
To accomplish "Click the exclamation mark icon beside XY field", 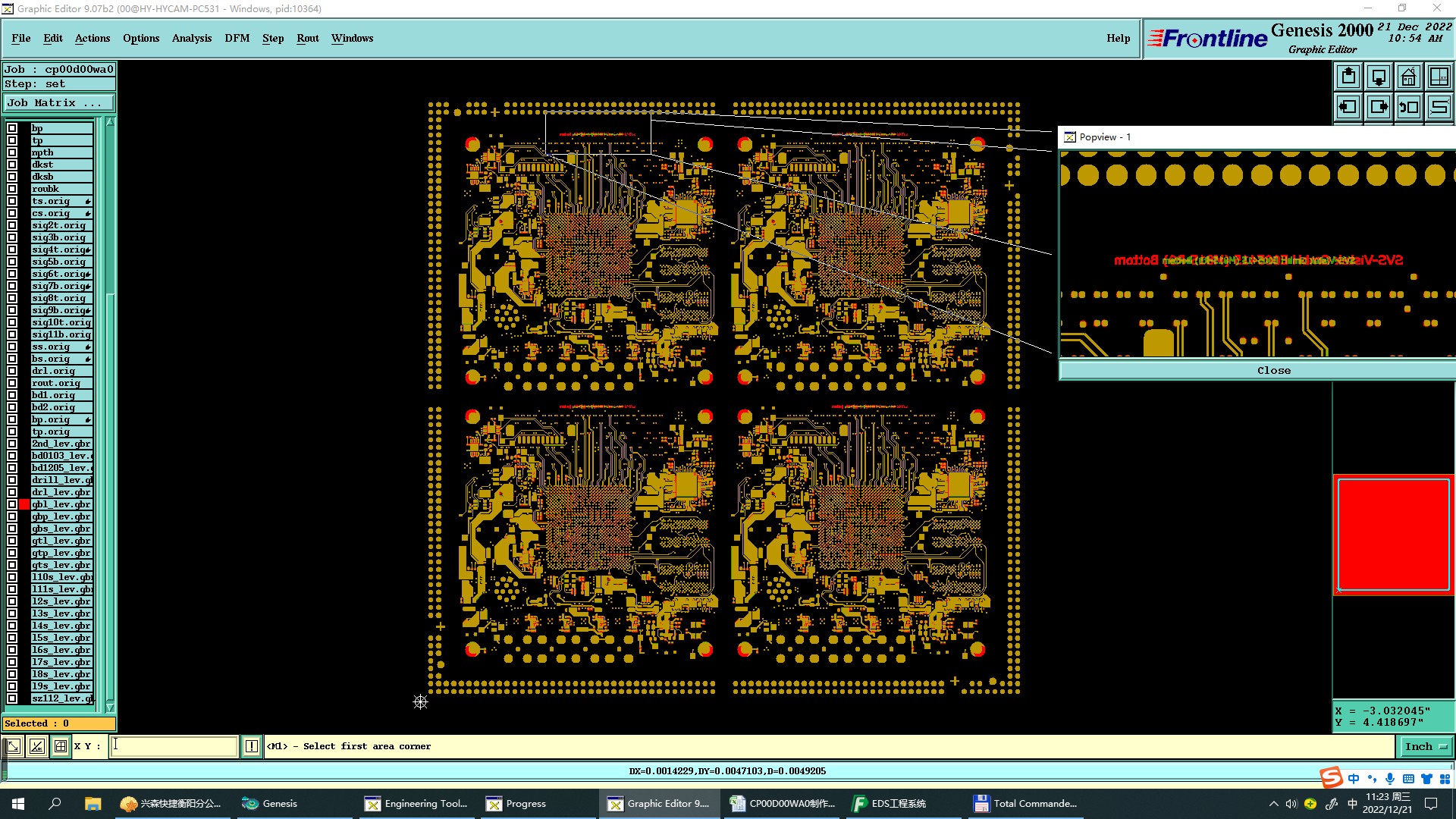I will (252, 746).
